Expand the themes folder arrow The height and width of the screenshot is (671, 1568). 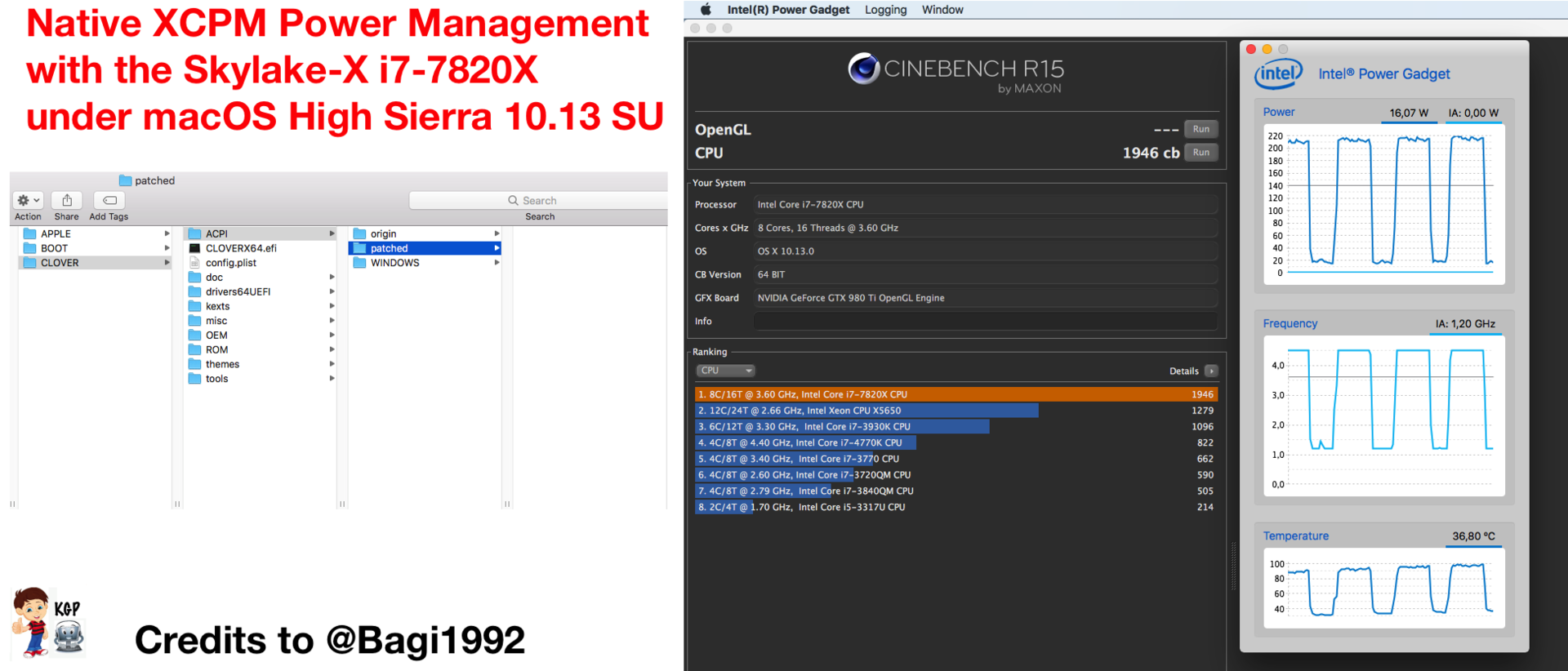(x=332, y=364)
